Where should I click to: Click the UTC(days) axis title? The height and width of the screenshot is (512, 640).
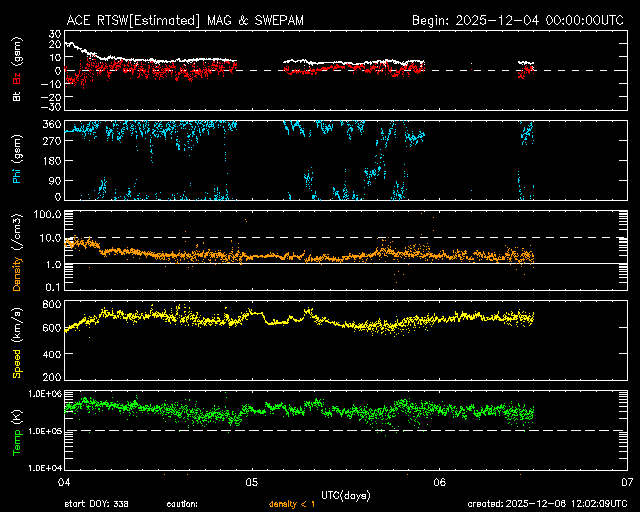[x=345, y=496]
